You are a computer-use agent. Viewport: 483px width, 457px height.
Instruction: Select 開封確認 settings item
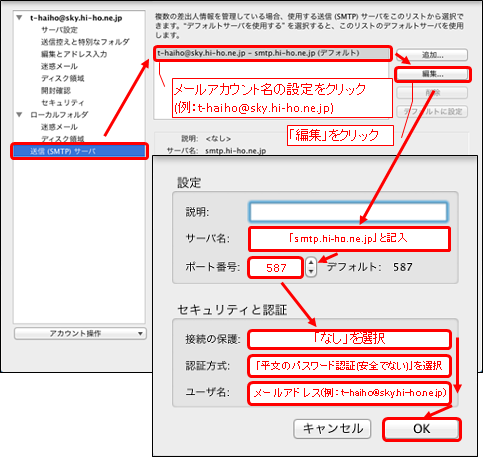(x=56, y=90)
